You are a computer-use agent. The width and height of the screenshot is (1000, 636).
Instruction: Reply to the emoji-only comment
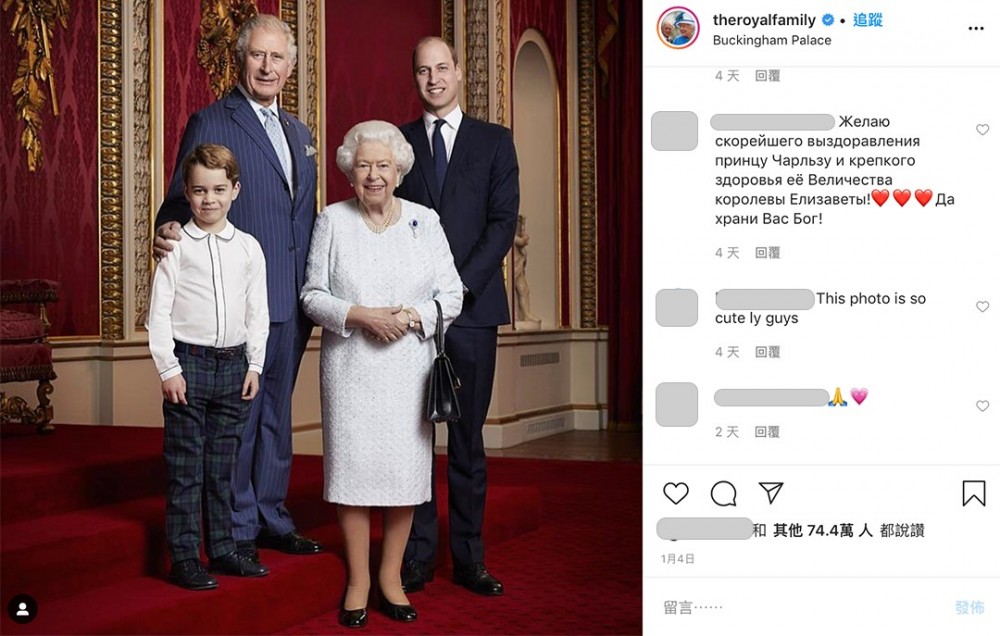767,432
